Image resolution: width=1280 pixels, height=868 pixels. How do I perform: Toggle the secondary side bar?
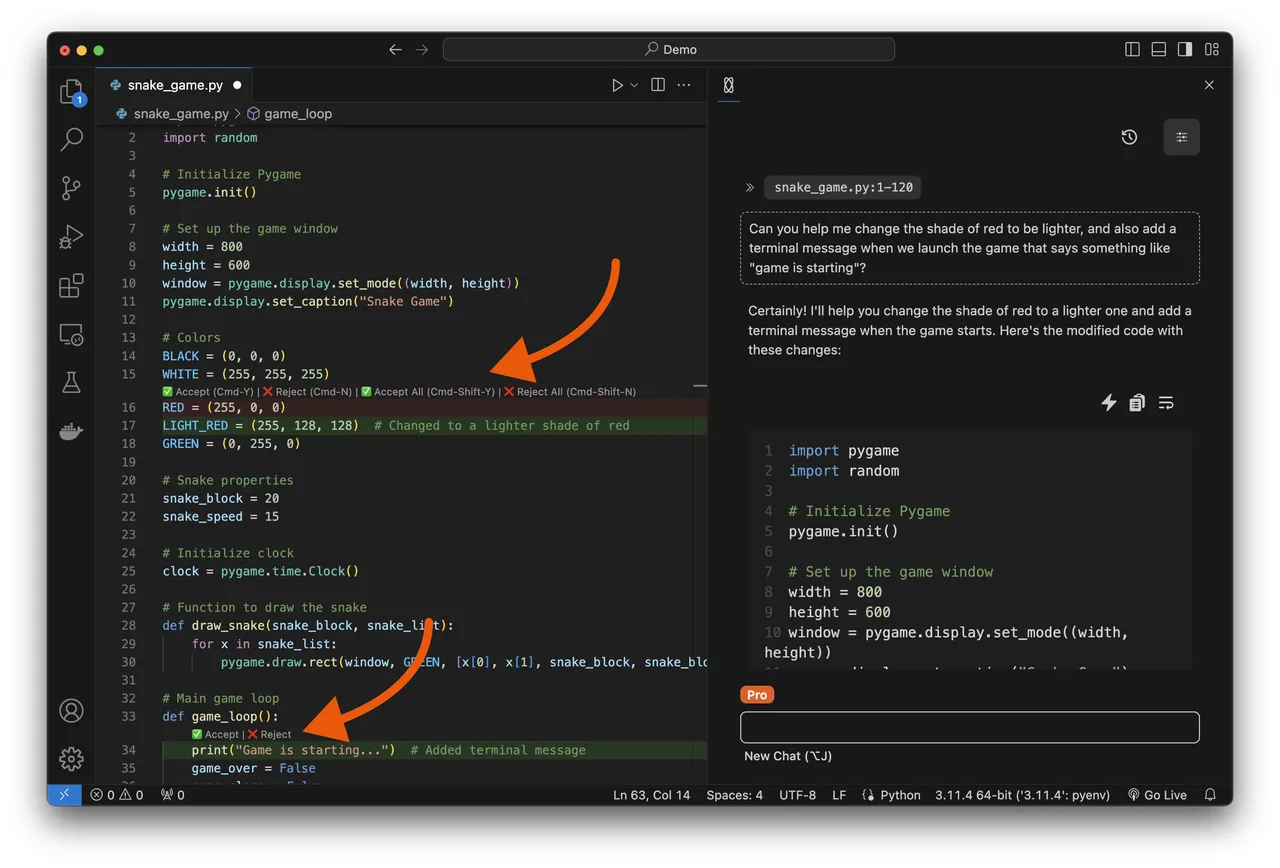pos(1185,49)
